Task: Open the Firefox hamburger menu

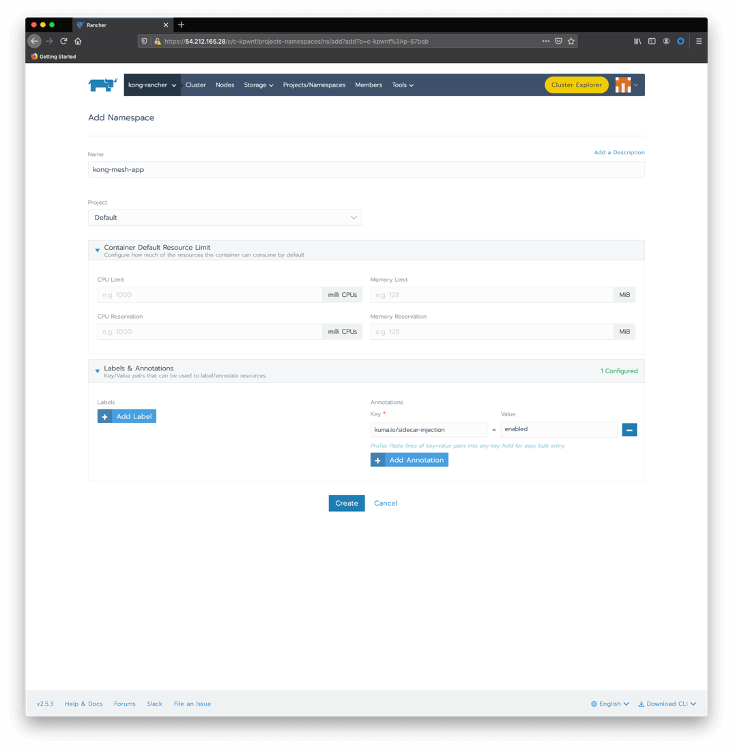Action: pyautogui.click(x=698, y=41)
